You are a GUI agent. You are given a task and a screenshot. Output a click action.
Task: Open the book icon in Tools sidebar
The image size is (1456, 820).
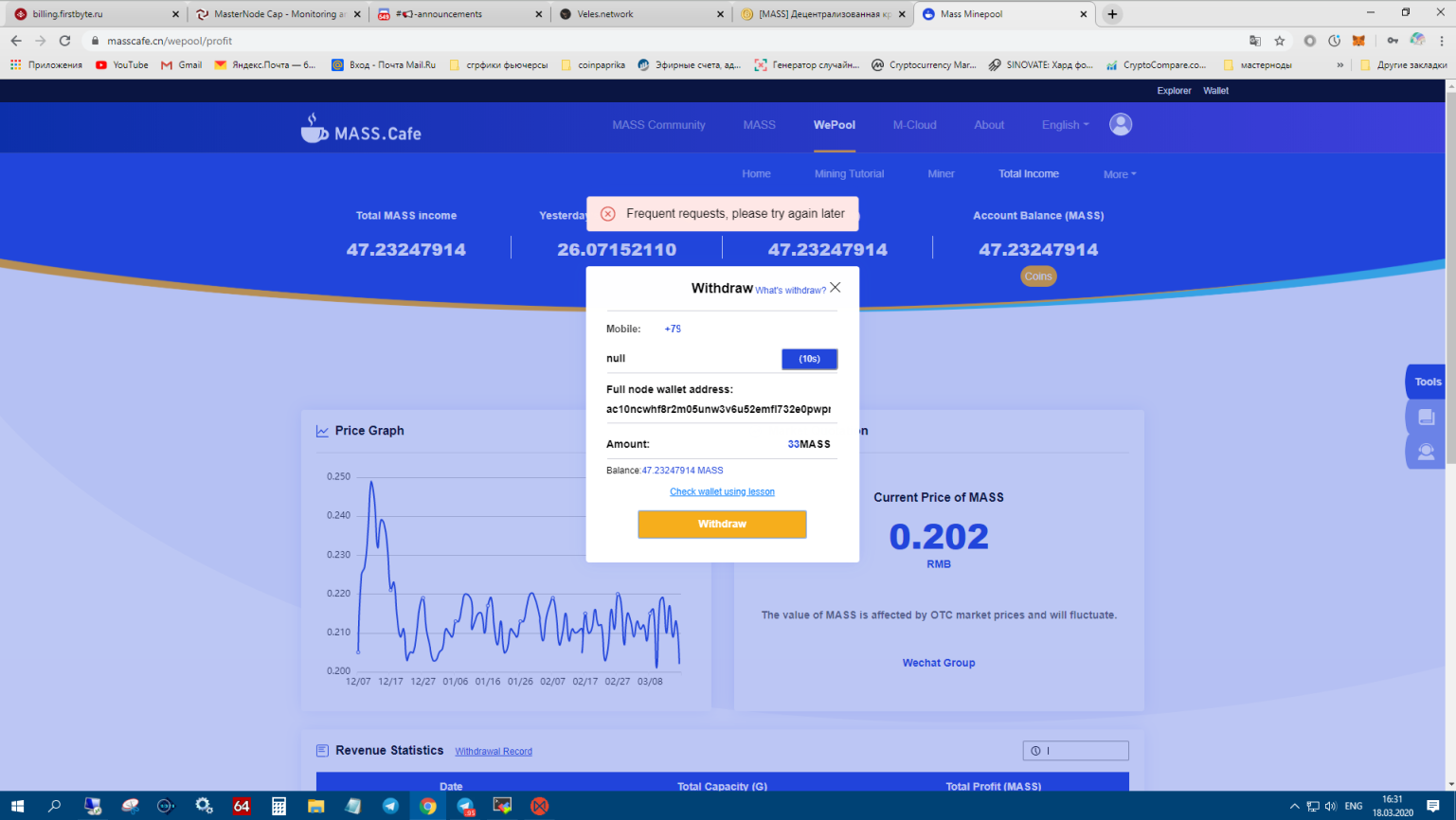(x=1426, y=417)
